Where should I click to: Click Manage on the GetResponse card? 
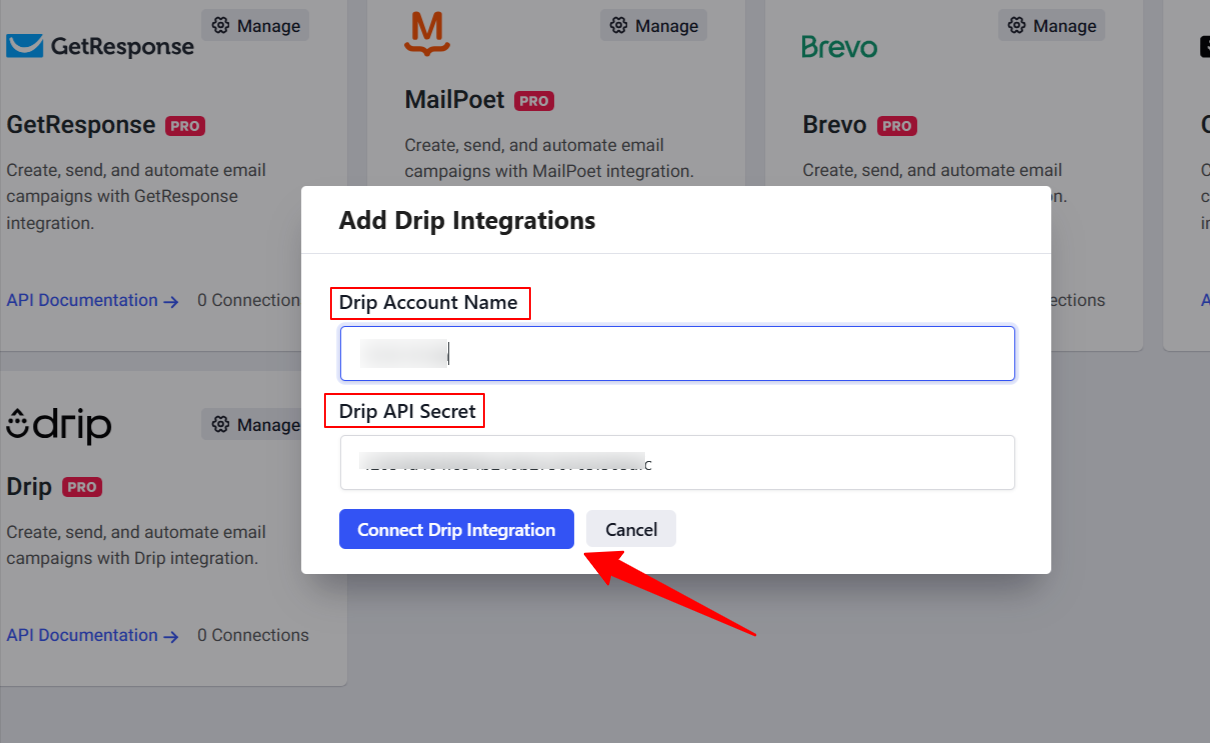tap(255, 24)
